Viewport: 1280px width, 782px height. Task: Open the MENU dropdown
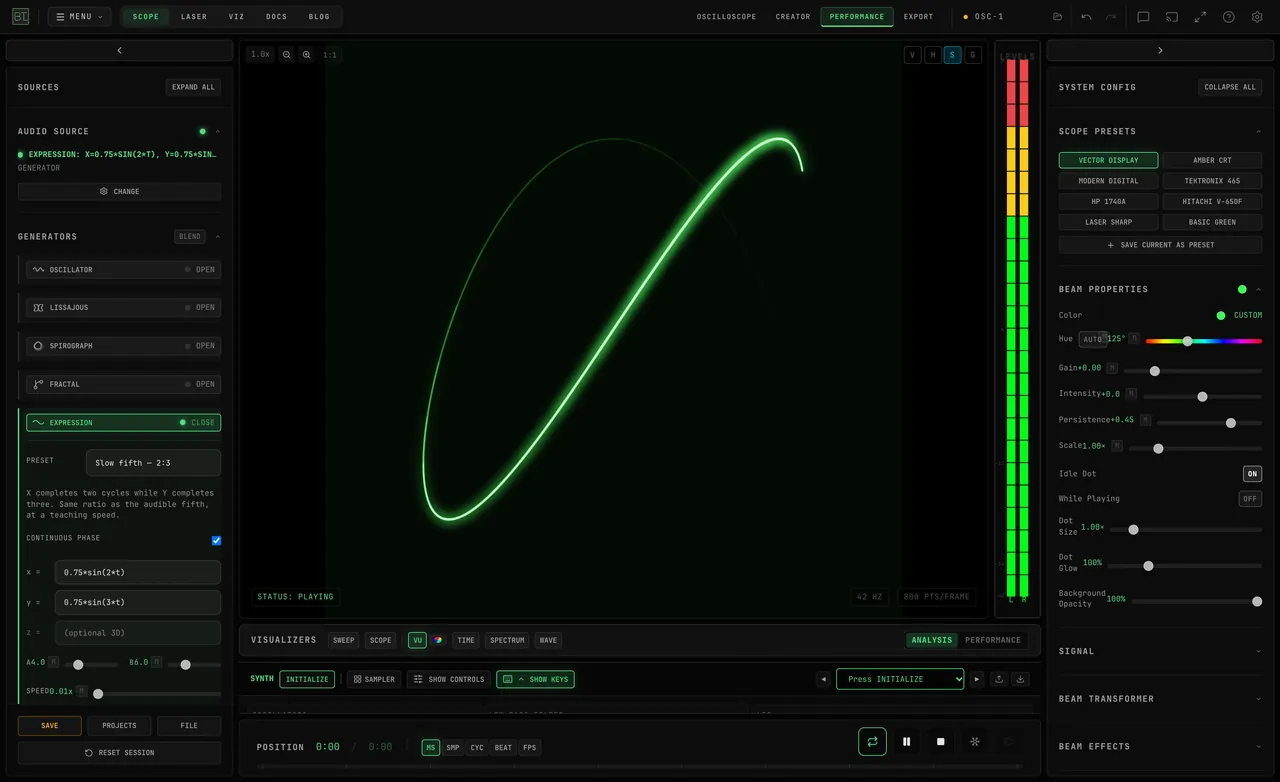pos(79,17)
